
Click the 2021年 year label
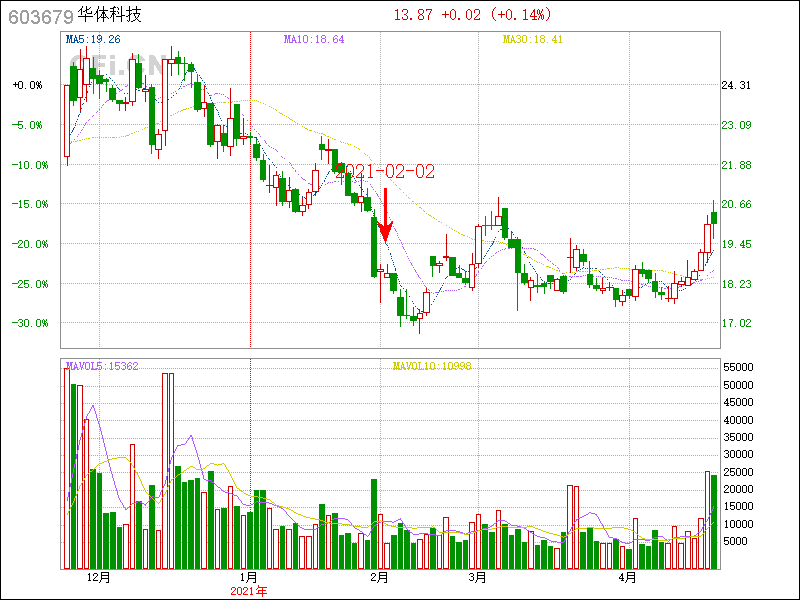click(x=249, y=591)
